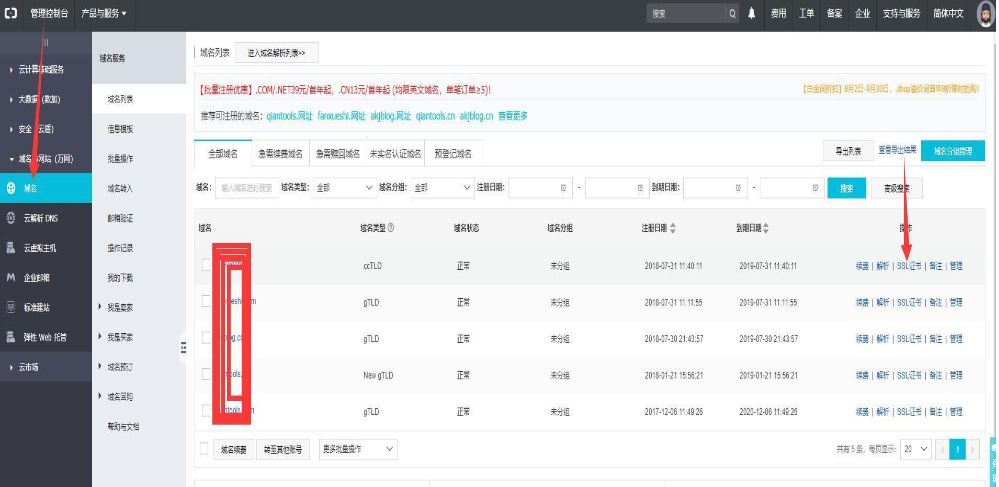Sort by 注册日期 using sort arrows
This screenshot has height=487, width=999.
[673, 228]
